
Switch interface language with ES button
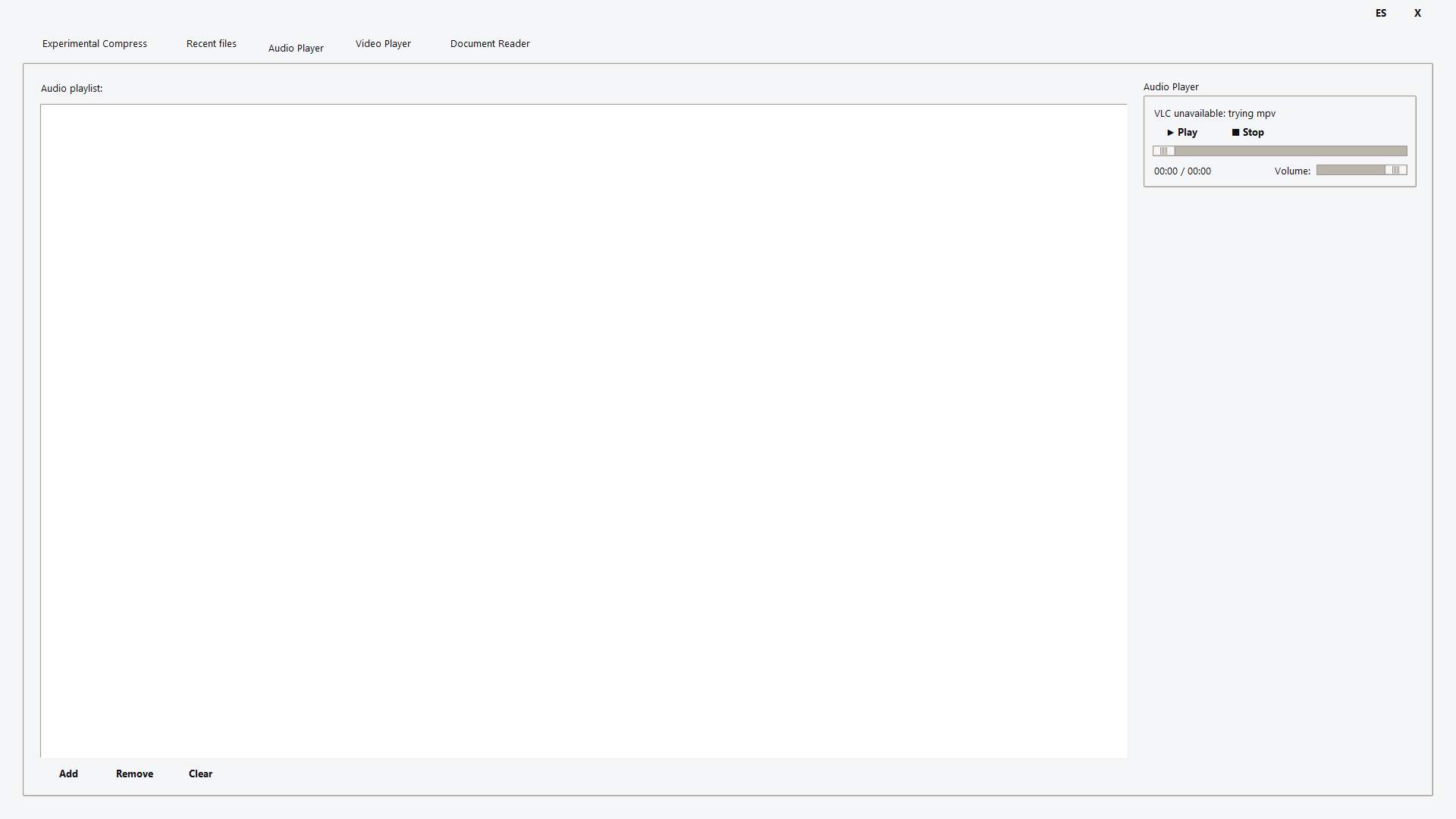coord(1380,13)
